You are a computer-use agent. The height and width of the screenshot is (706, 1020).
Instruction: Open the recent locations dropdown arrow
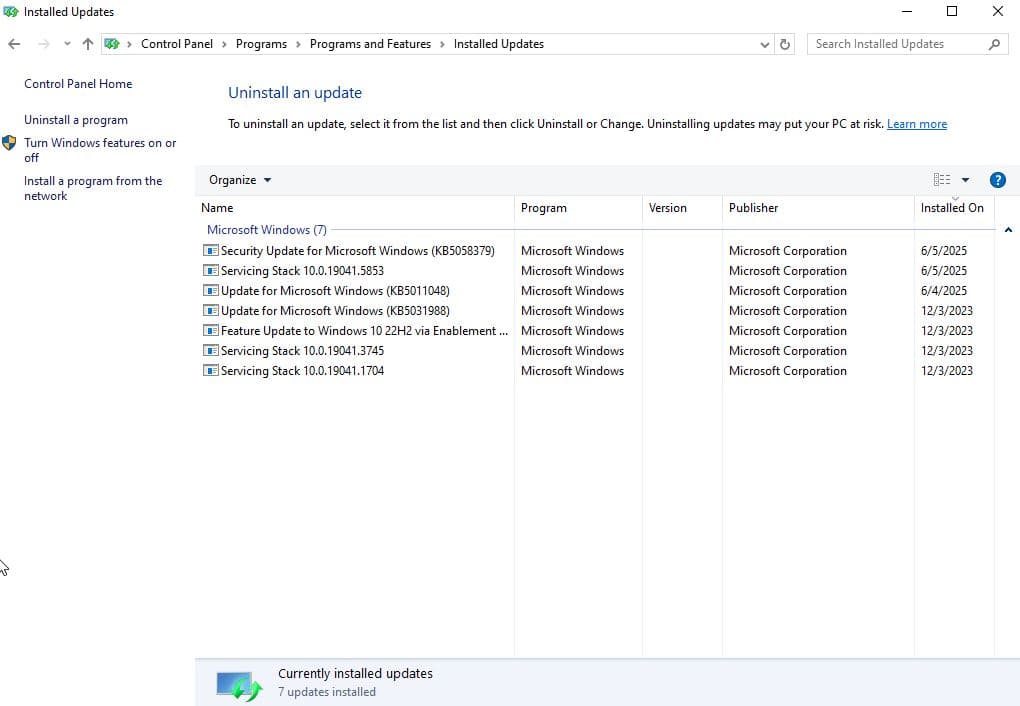[x=67, y=44]
